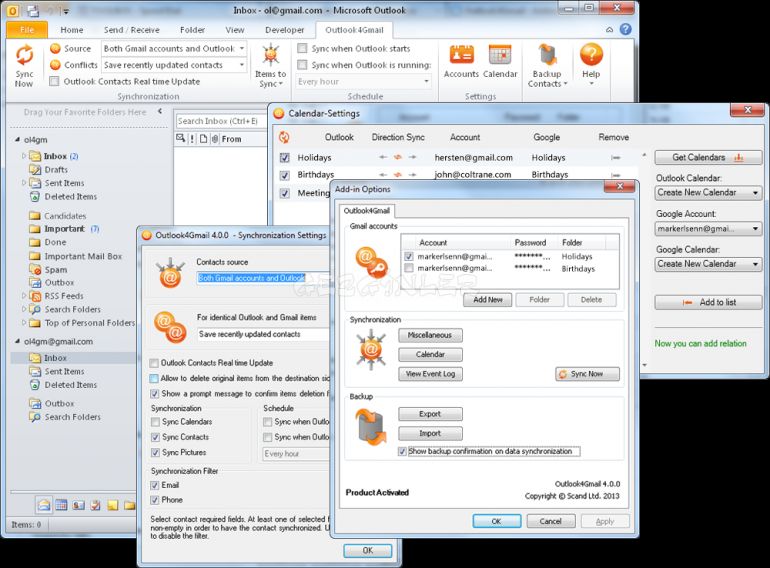Click Mail icon in bottom navigation bar
The image size is (770, 568).
pyautogui.click(x=44, y=505)
